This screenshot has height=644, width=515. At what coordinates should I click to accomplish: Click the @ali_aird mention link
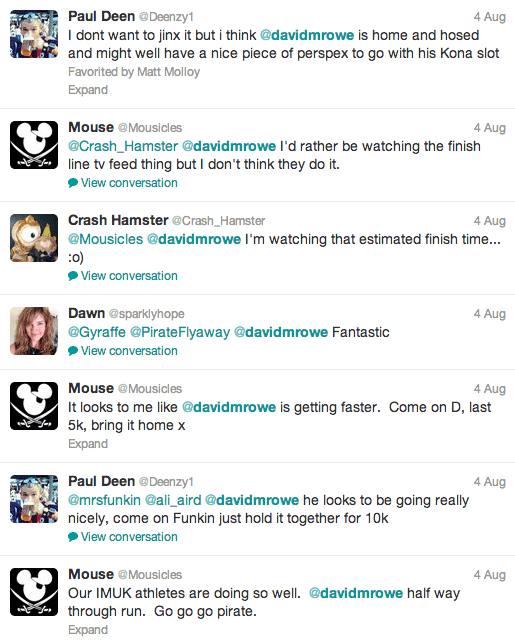(x=173, y=500)
